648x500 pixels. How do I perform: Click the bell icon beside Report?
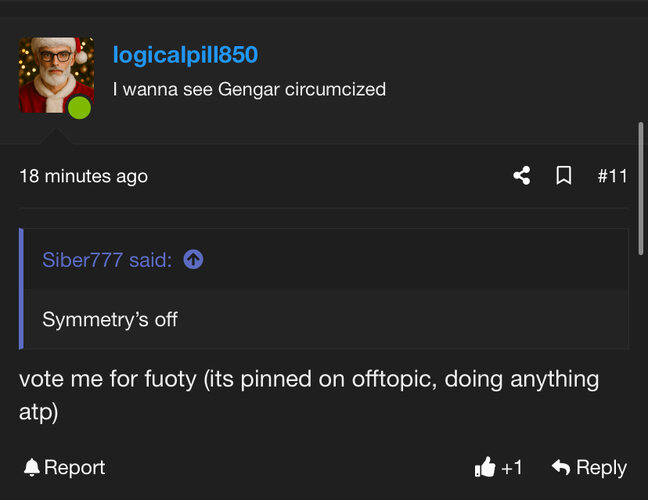[32, 467]
